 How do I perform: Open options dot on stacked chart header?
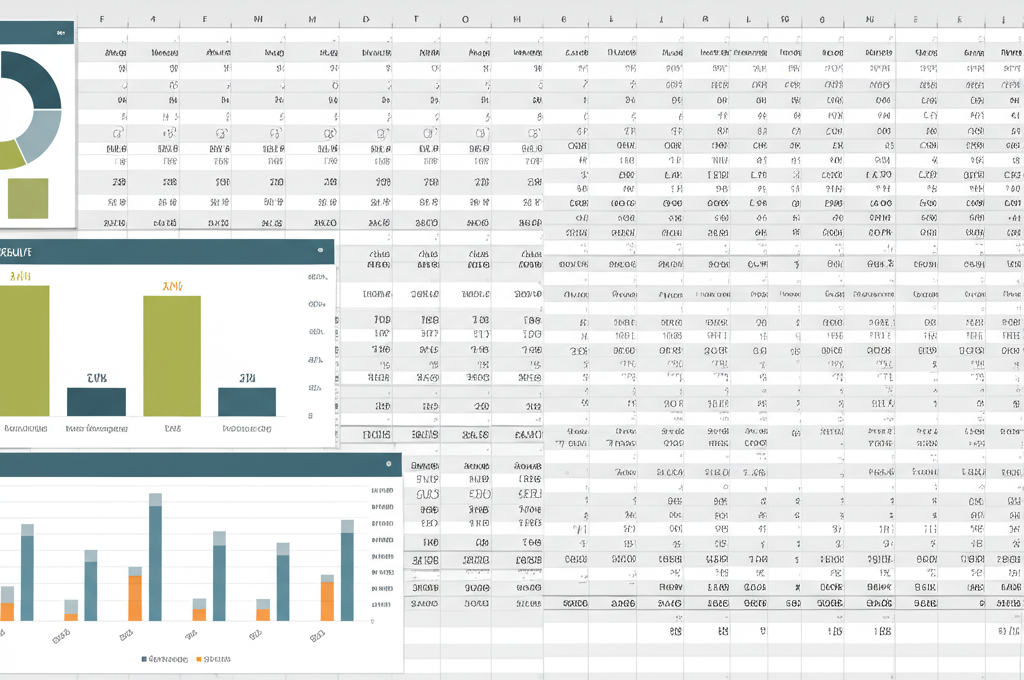pyautogui.click(x=388, y=464)
